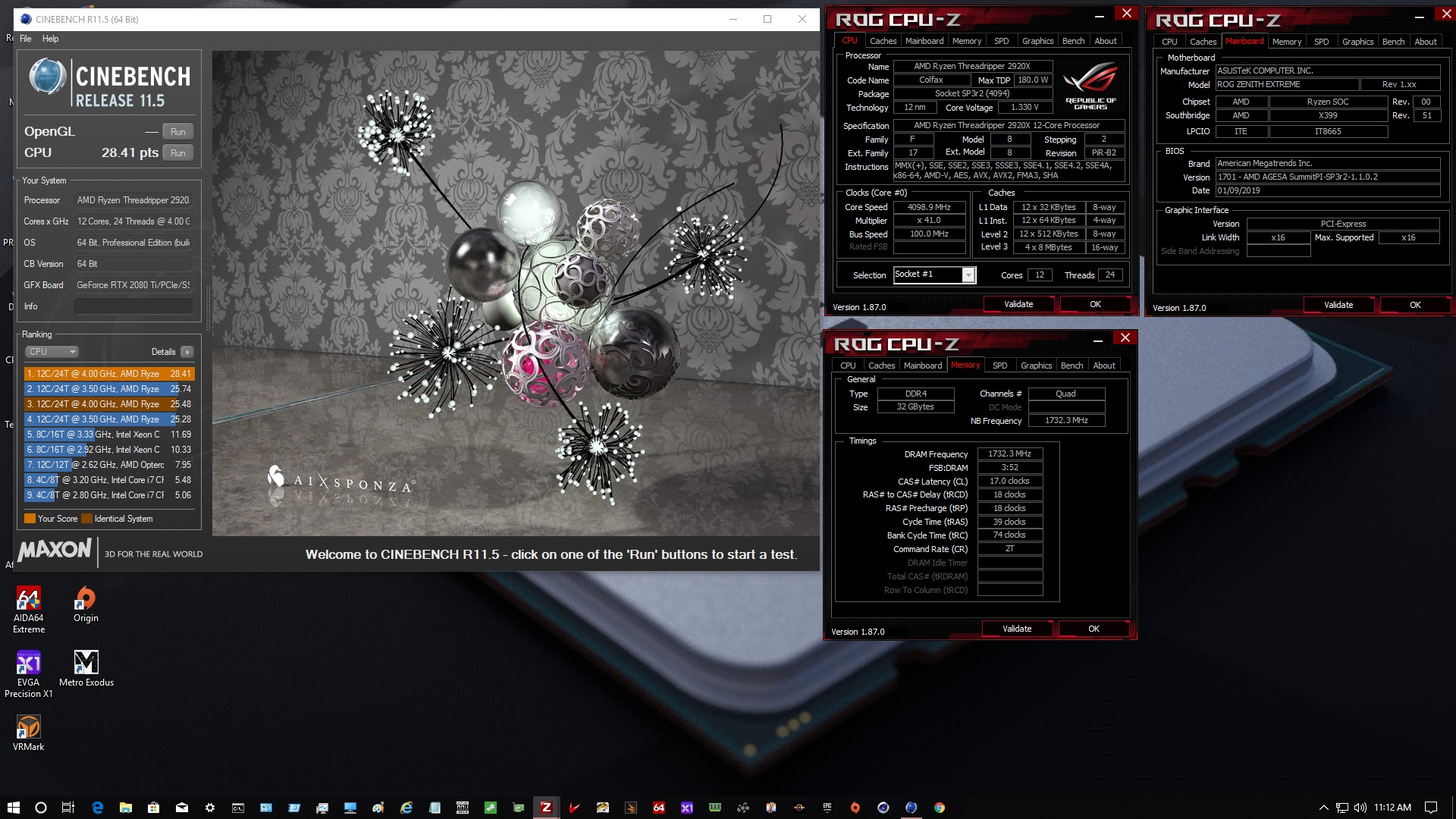Select ranking row 7 AMD Opteron 7.95
This screenshot has height=819, width=1456.
[x=109, y=465]
